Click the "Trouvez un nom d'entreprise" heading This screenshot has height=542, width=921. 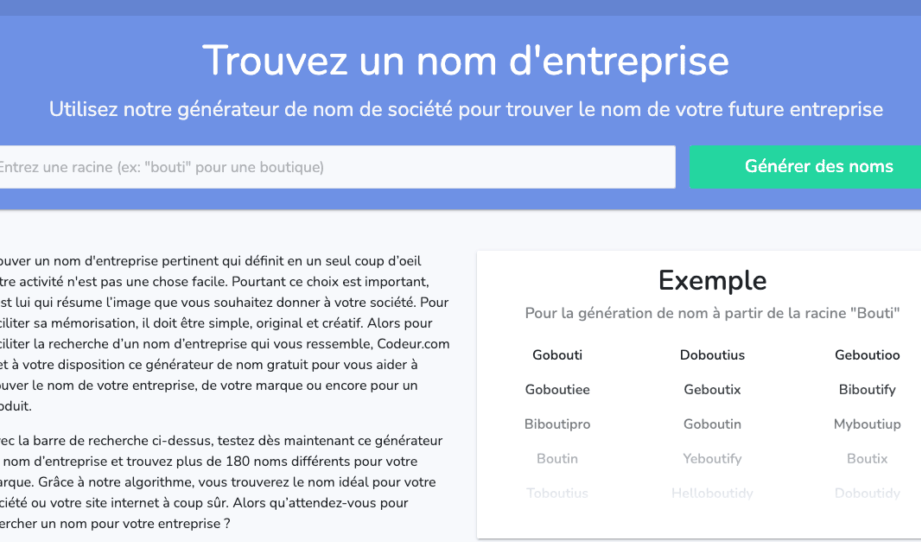coord(466,60)
